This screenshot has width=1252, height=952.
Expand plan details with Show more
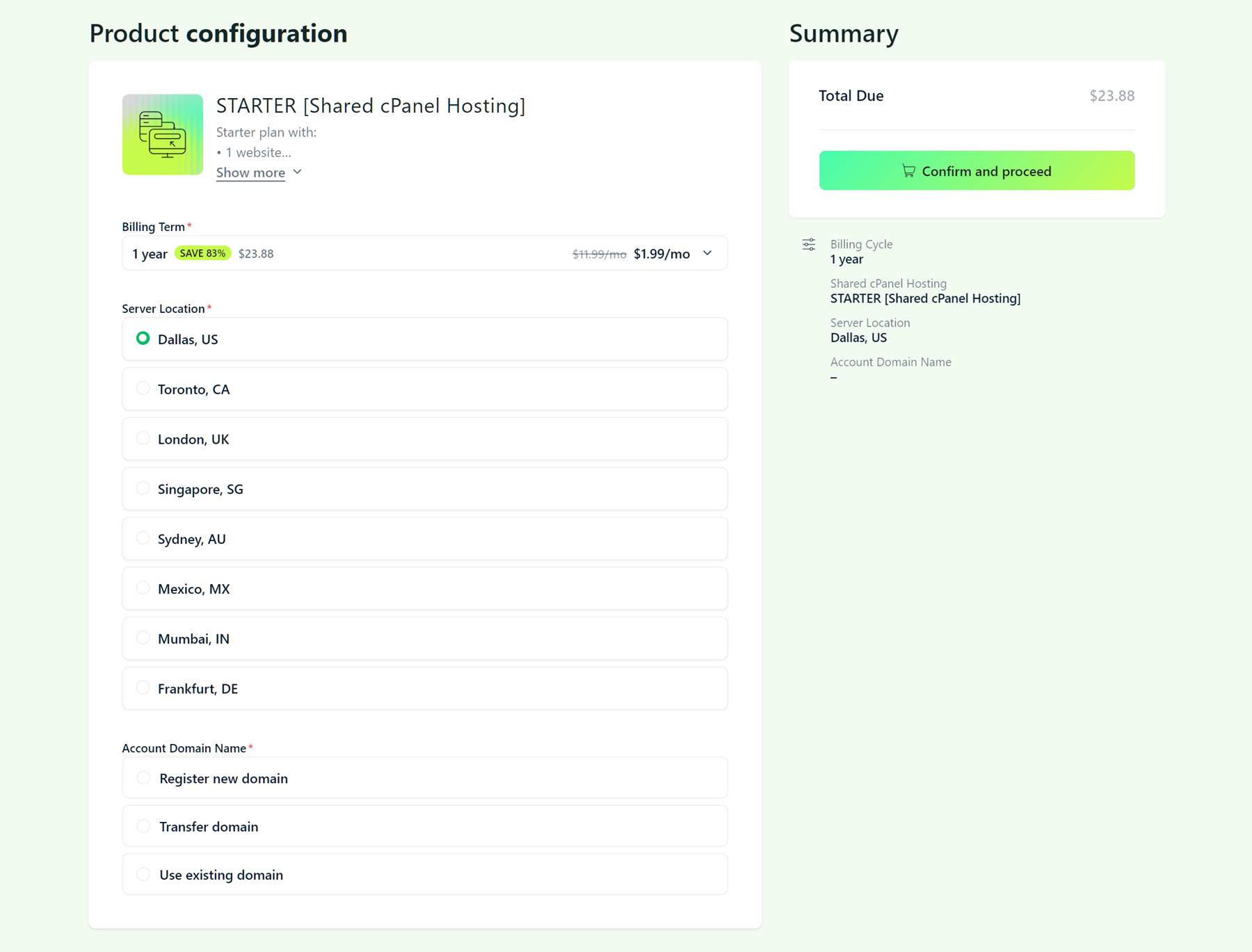(x=250, y=172)
